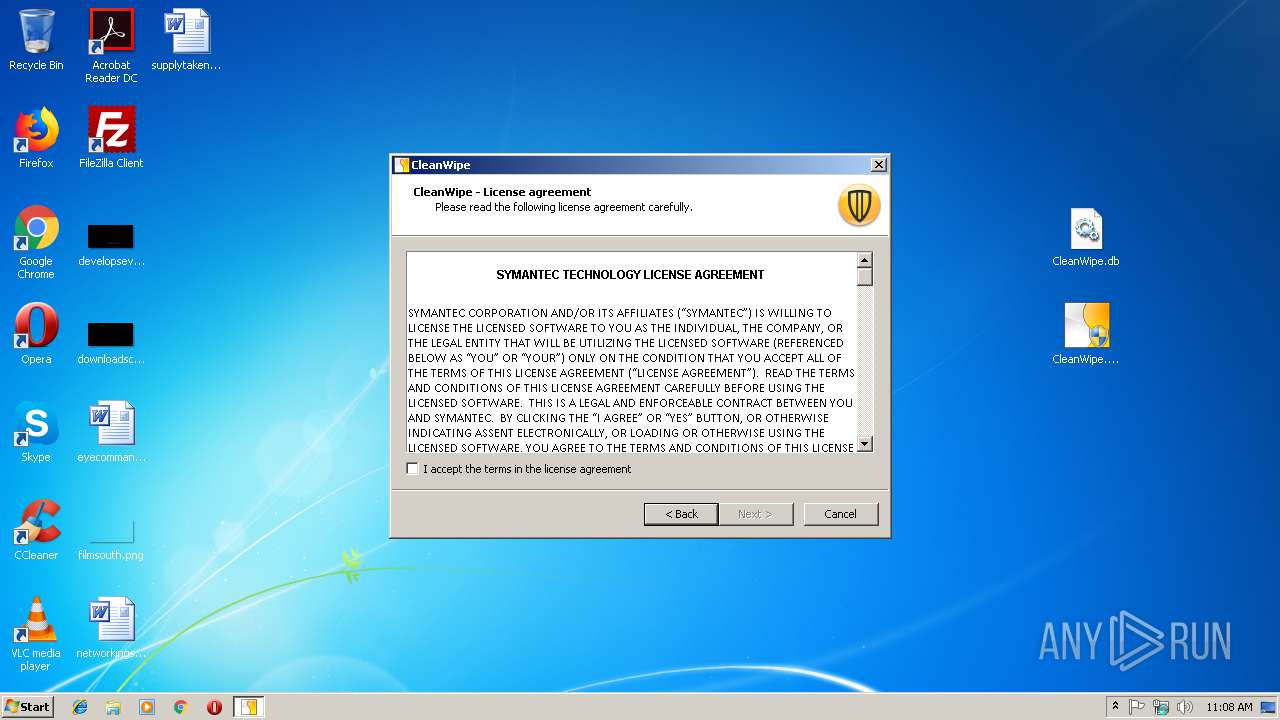Viewport: 1280px width, 720px height.
Task: Click the 'CleanWipe - License agreement' header text
Action: coord(502,192)
